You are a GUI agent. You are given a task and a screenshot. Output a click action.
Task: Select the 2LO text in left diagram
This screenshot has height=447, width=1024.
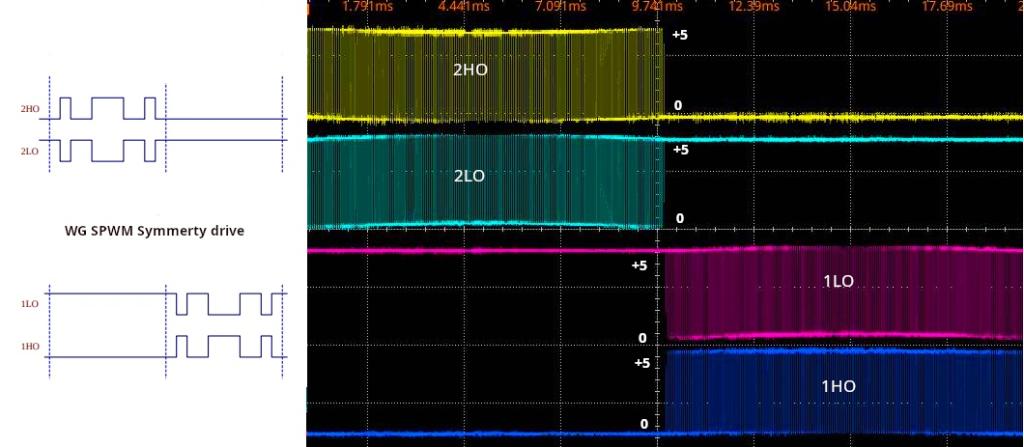pos(29,151)
